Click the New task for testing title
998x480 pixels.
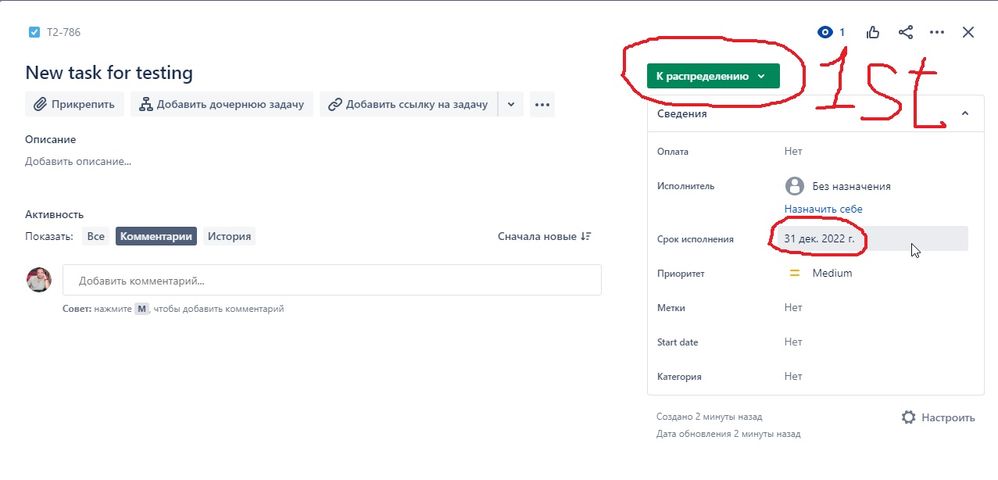pos(109,73)
